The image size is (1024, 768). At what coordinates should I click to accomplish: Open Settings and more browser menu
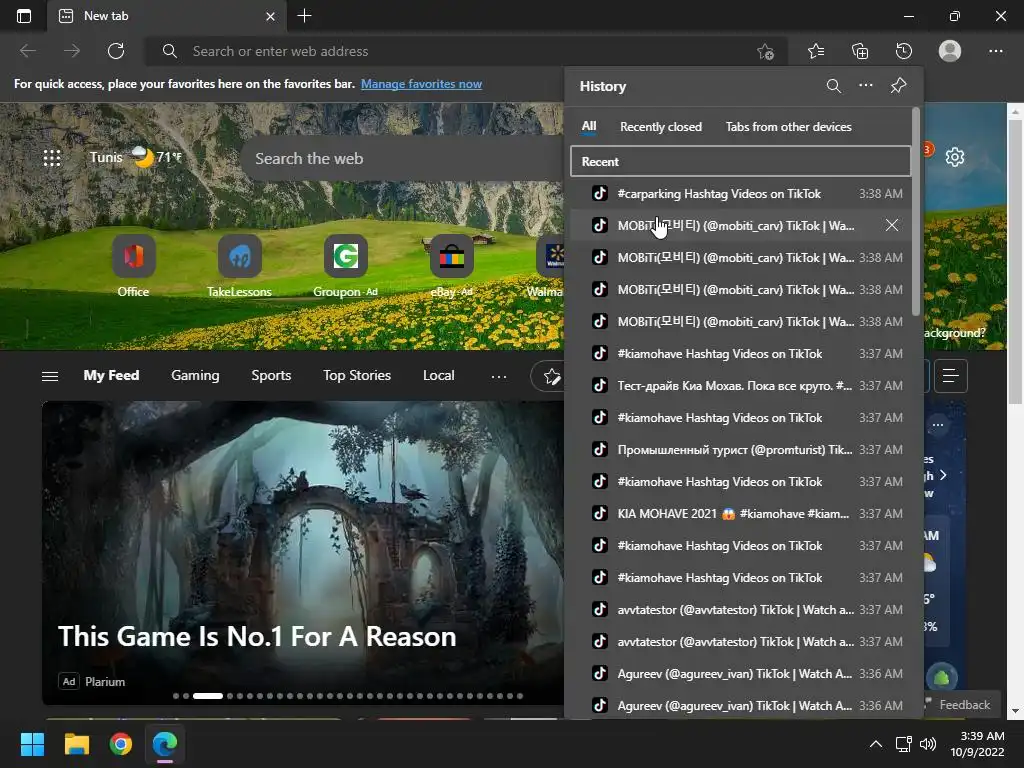(995, 51)
